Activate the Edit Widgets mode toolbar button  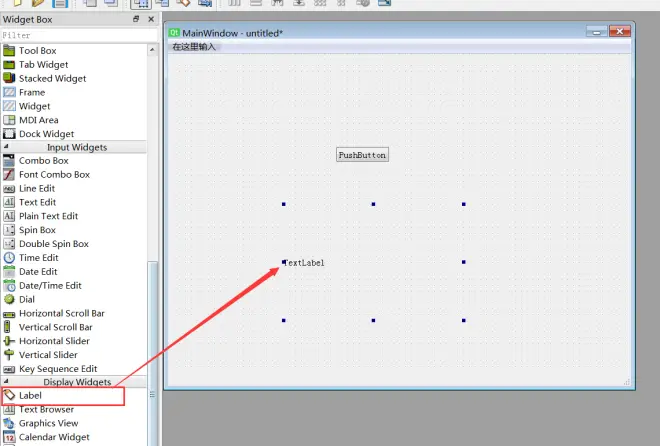point(141,4)
